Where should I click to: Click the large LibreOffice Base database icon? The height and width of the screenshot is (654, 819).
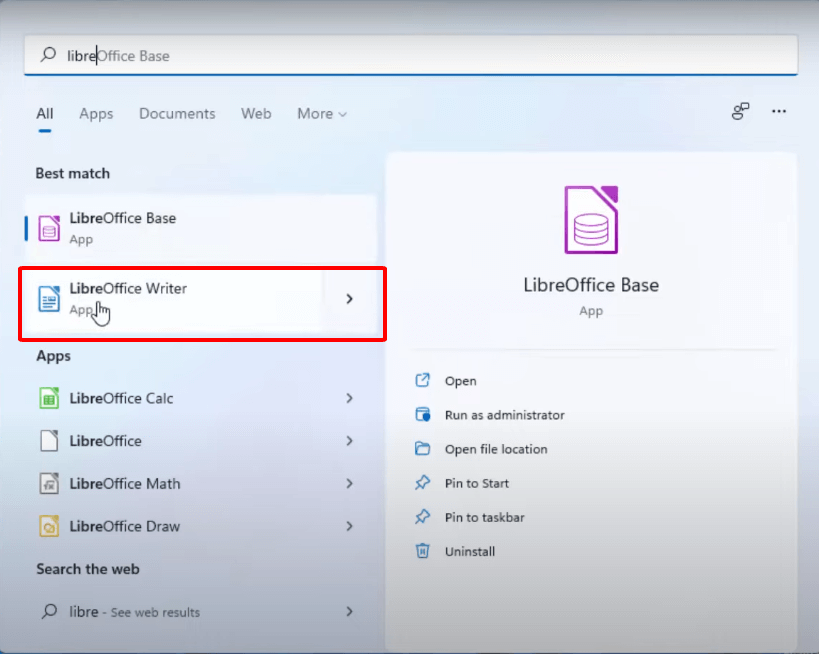[x=591, y=218]
